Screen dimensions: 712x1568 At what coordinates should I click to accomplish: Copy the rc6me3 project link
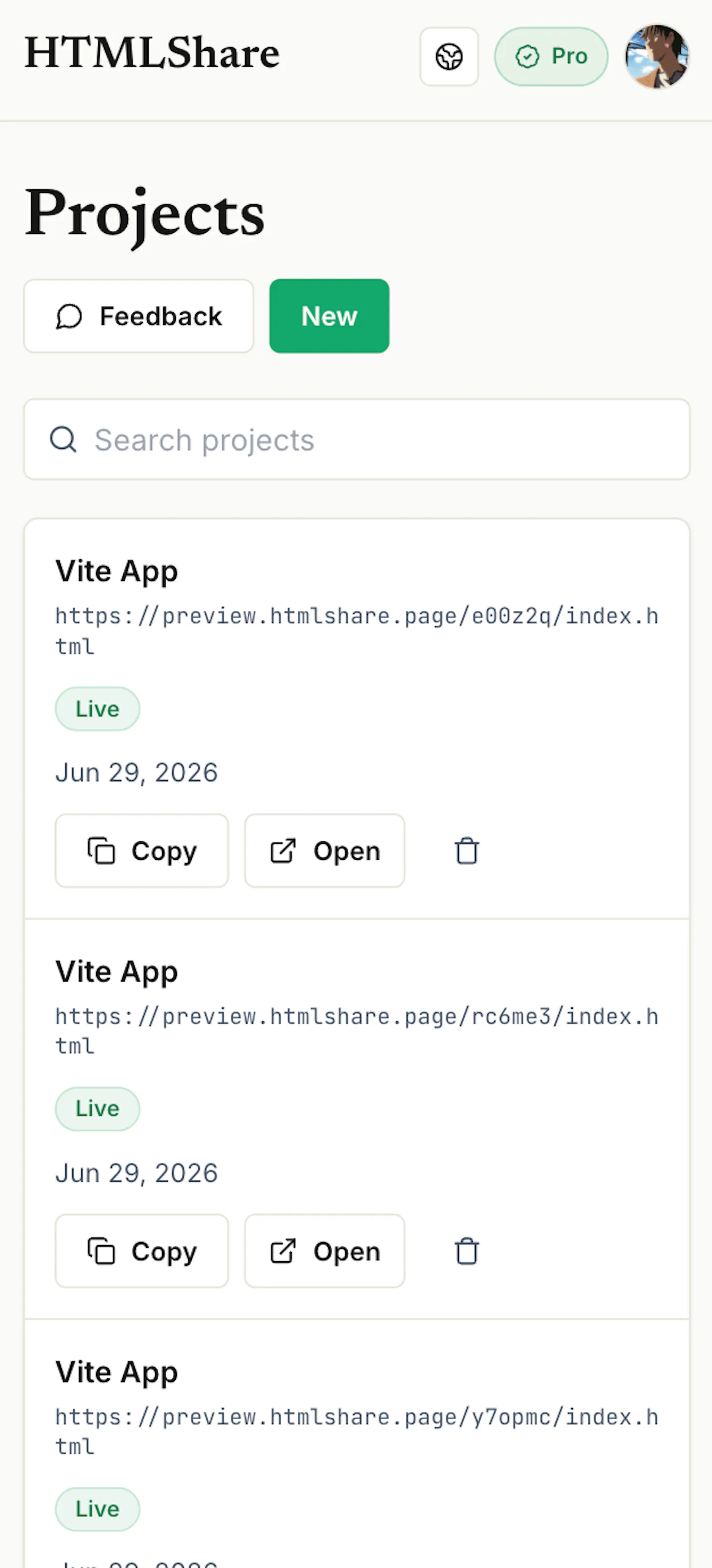tap(142, 1251)
